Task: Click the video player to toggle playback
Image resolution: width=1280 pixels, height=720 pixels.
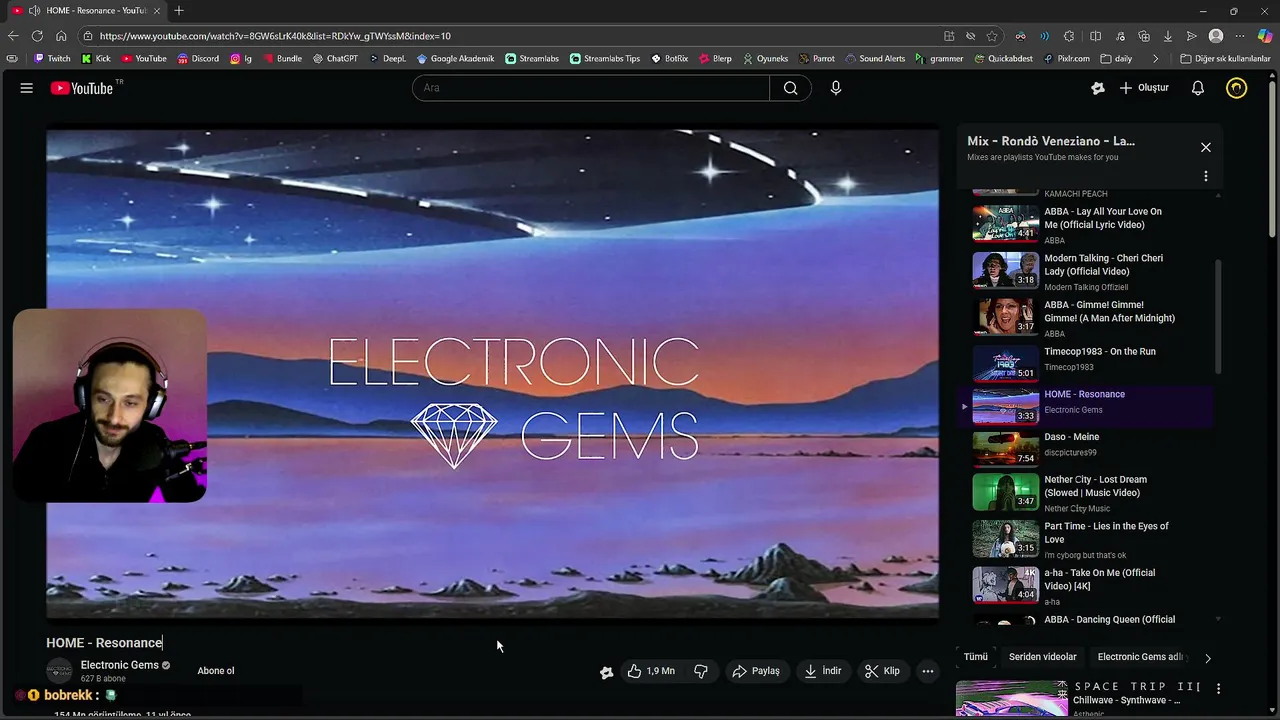Action: [x=492, y=372]
